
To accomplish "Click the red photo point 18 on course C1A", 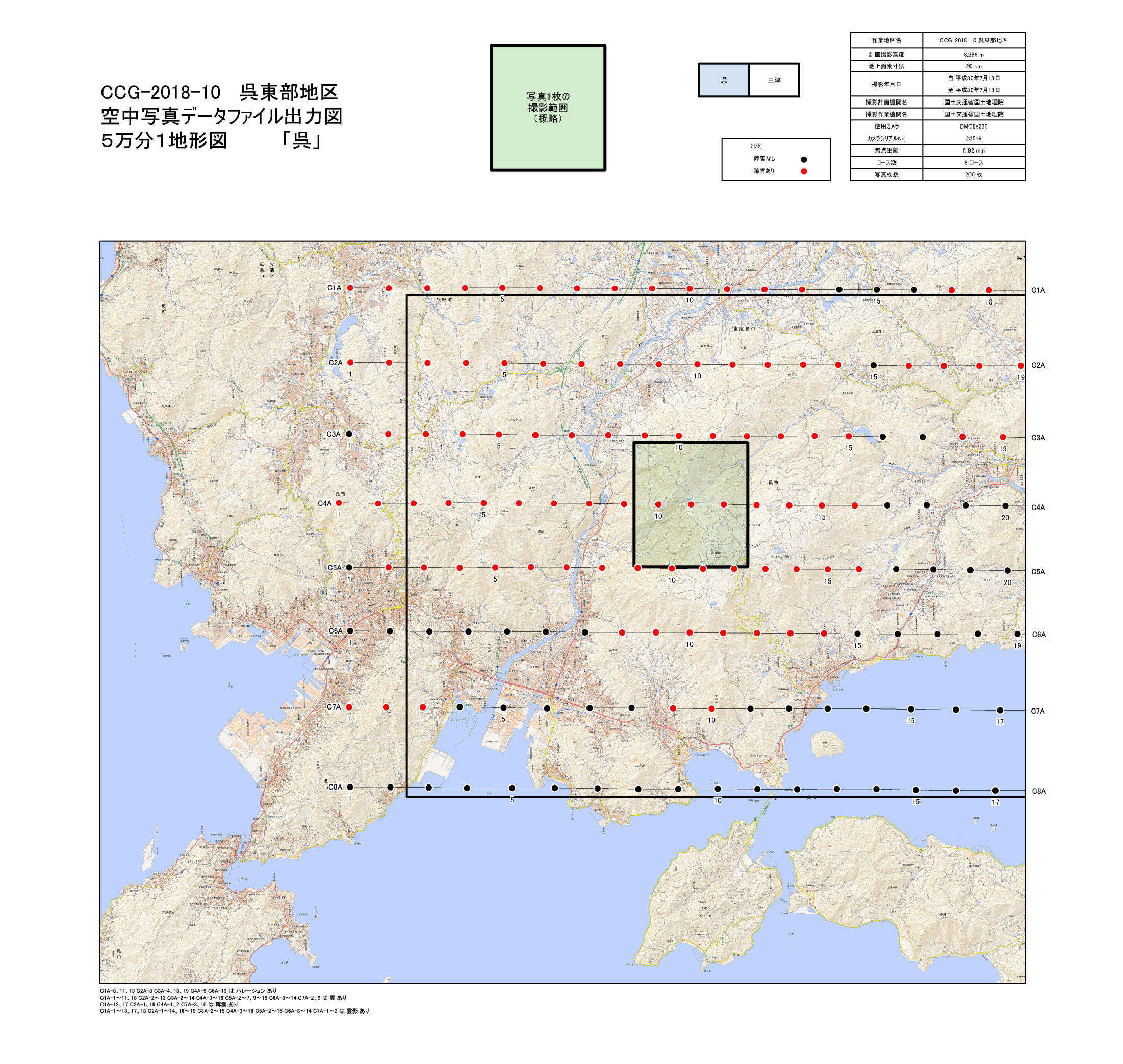I will coord(988,290).
